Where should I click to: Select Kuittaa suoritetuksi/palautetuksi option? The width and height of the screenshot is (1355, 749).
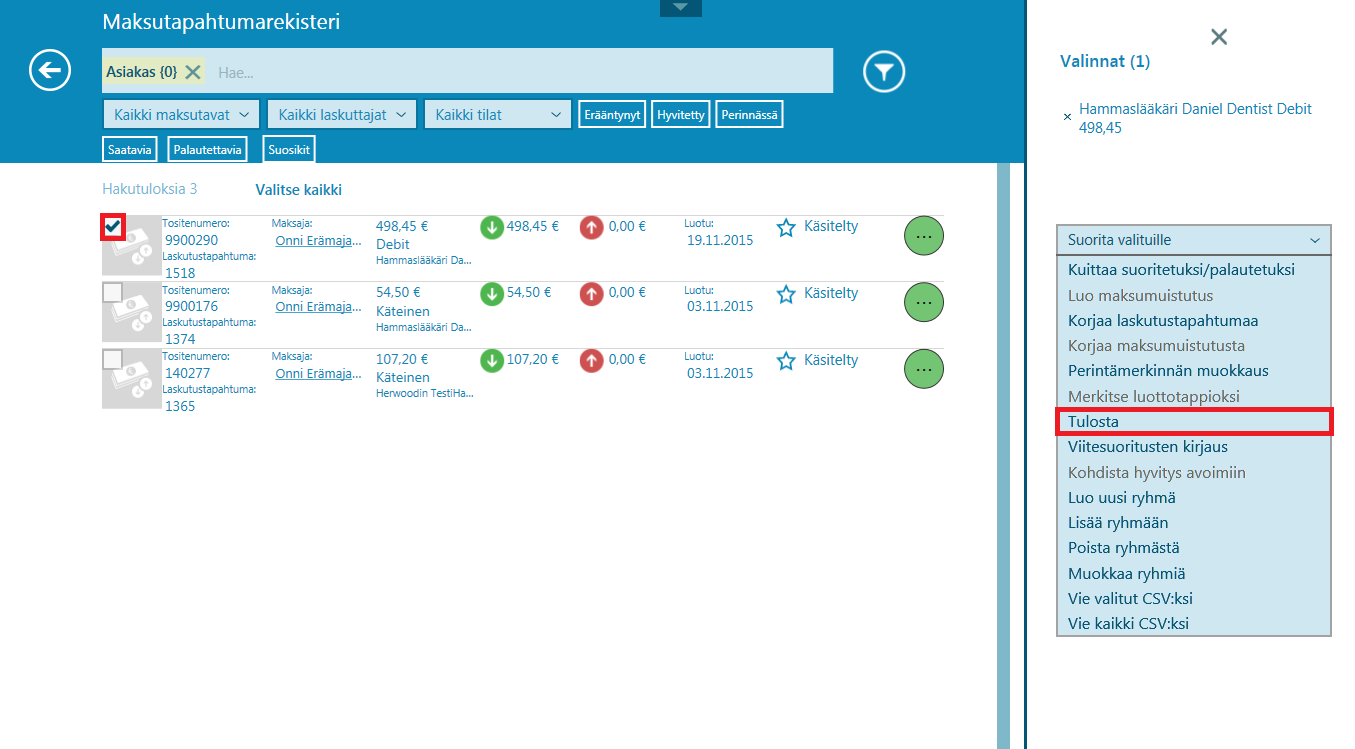coord(1194,270)
